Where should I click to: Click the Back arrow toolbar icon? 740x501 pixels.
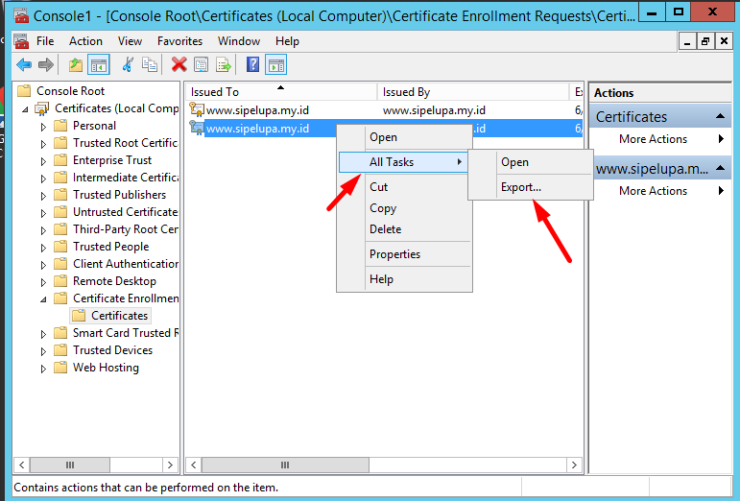(x=24, y=65)
